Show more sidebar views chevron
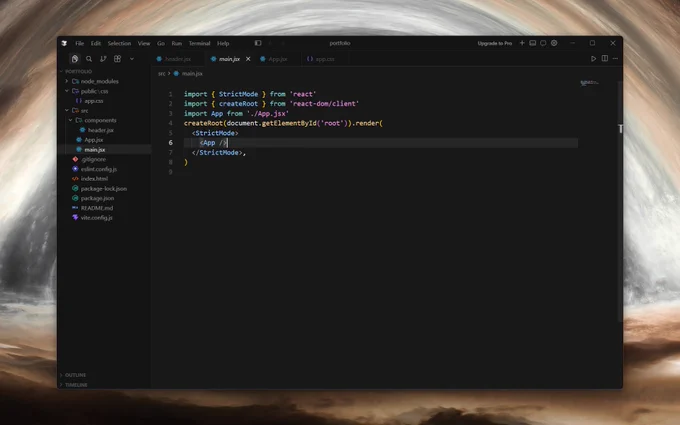 point(132,59)
